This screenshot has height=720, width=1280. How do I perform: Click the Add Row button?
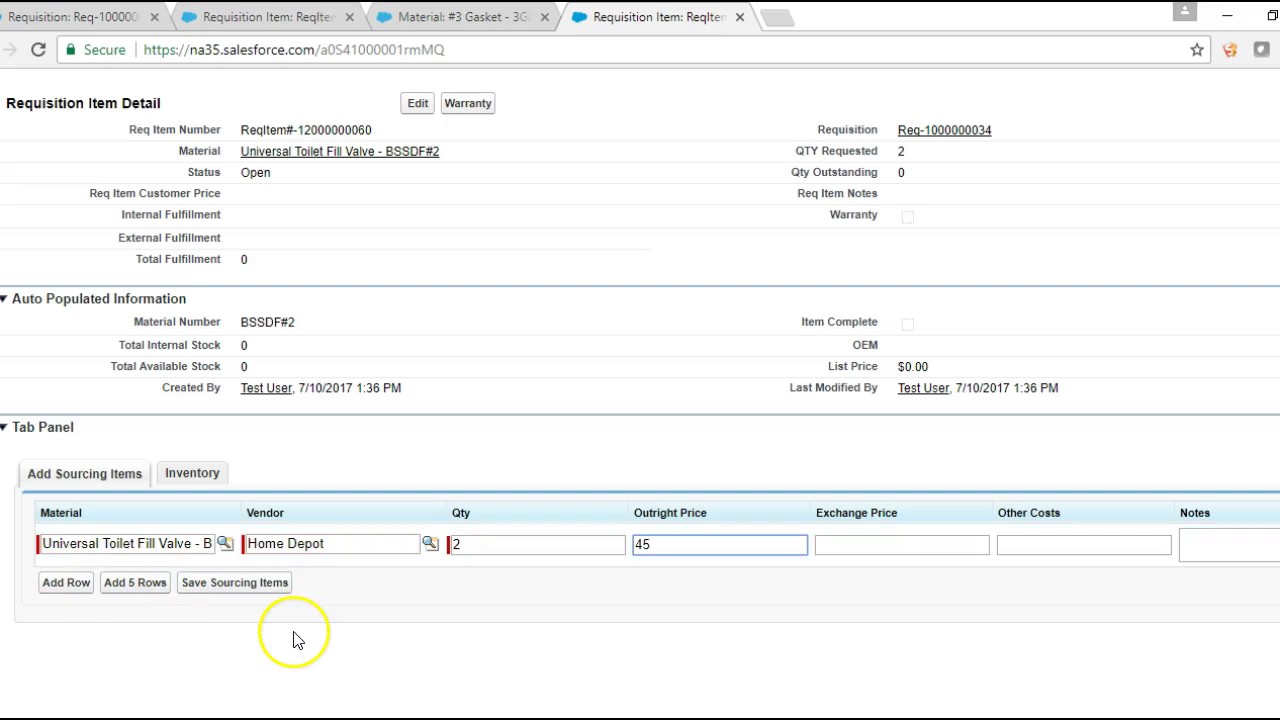point(66,583)
